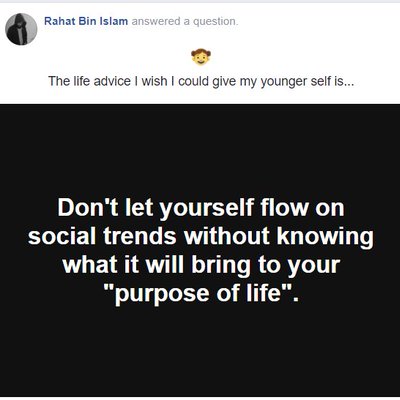This screenshot has height=400, width=400.
Task: Open Rahat Bin Islam's profile picture
Action: pyautogui.click(x=21, y=29)
